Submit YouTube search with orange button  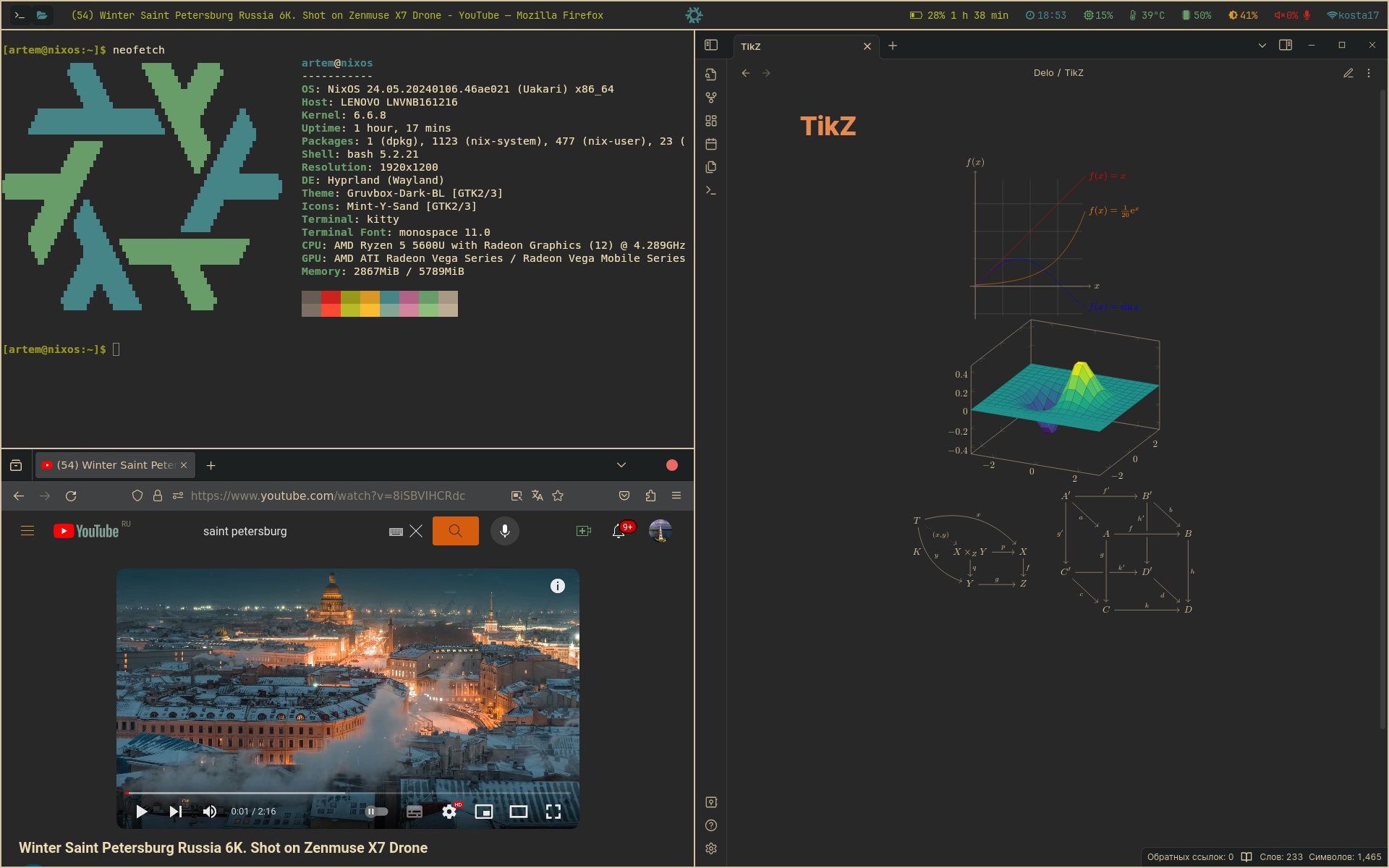(456, 531)
